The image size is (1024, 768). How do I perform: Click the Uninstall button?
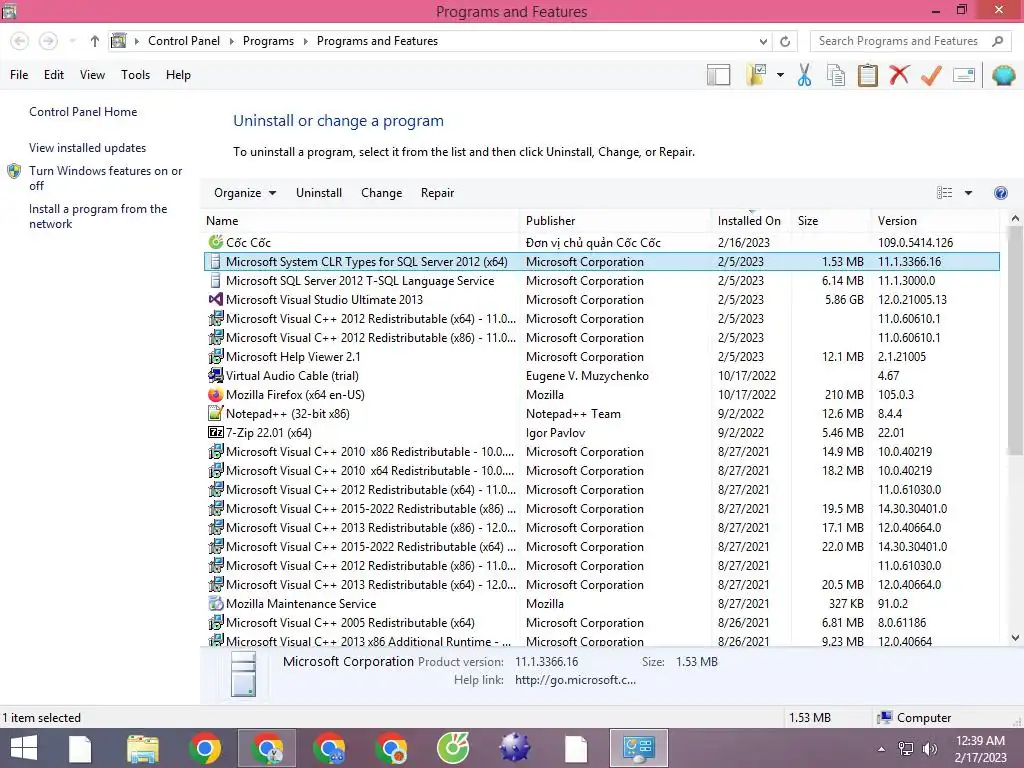click(319, 193)
